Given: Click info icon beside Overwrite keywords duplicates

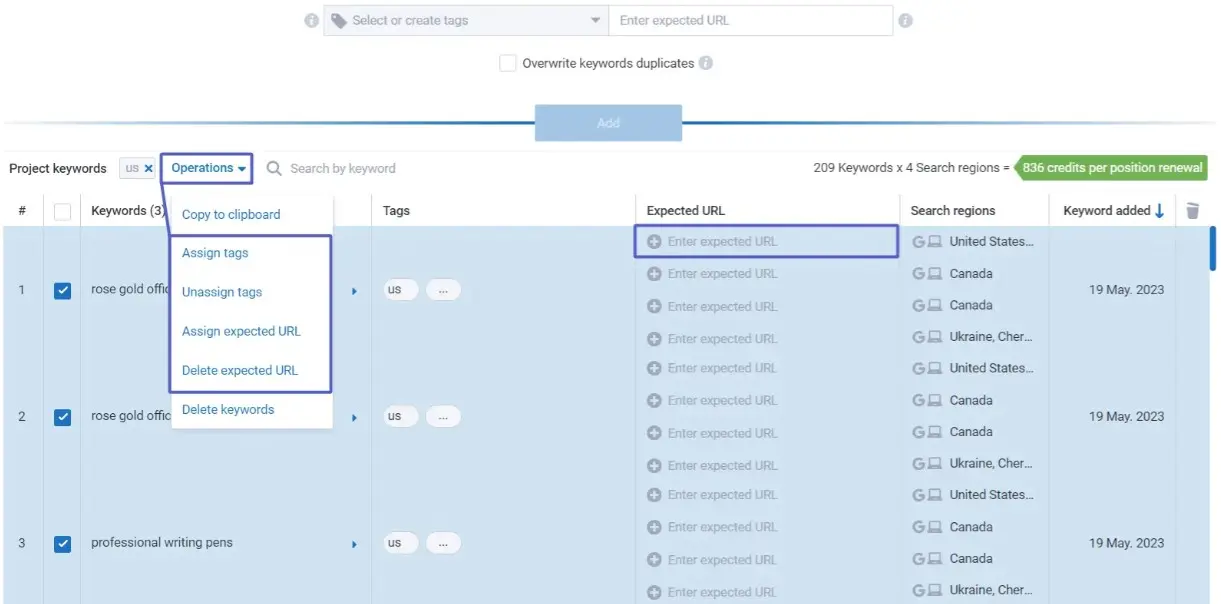Looking at the screenshot, I should (x=706, y=63).
